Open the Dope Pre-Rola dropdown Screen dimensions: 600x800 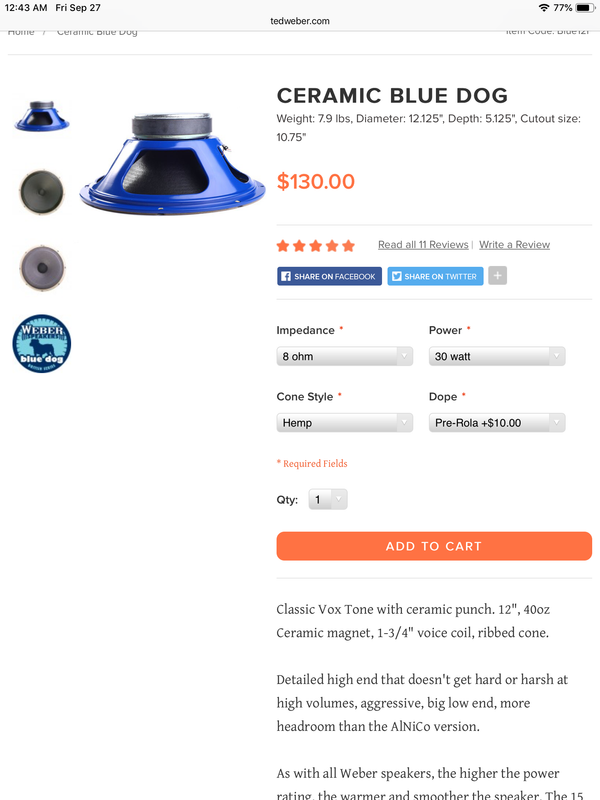tap(497, 422)
